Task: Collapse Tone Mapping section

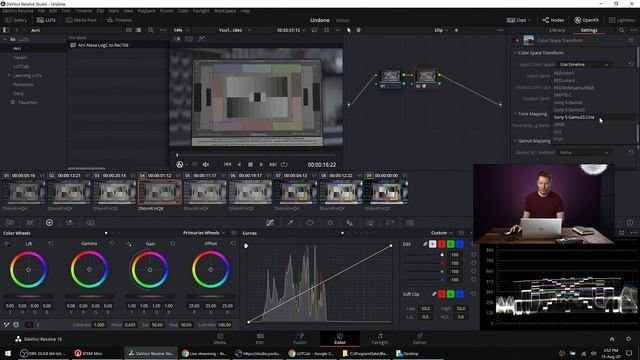Action: [515, 114]
